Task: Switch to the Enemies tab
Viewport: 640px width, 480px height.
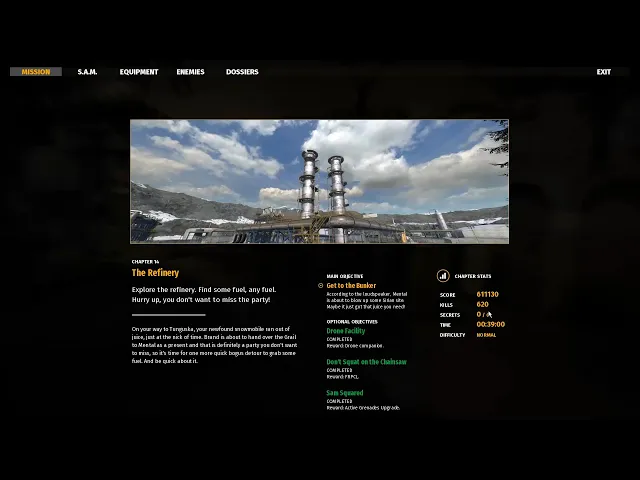Action: (x=190, y=72)
